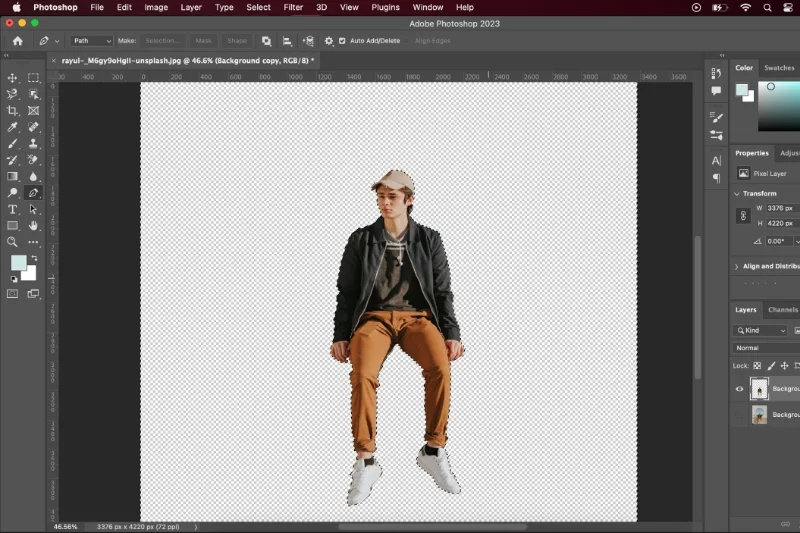Toggle lock transparent pixels
The height and width of the screenshot is (533, 800).
(x=757, y=366)
